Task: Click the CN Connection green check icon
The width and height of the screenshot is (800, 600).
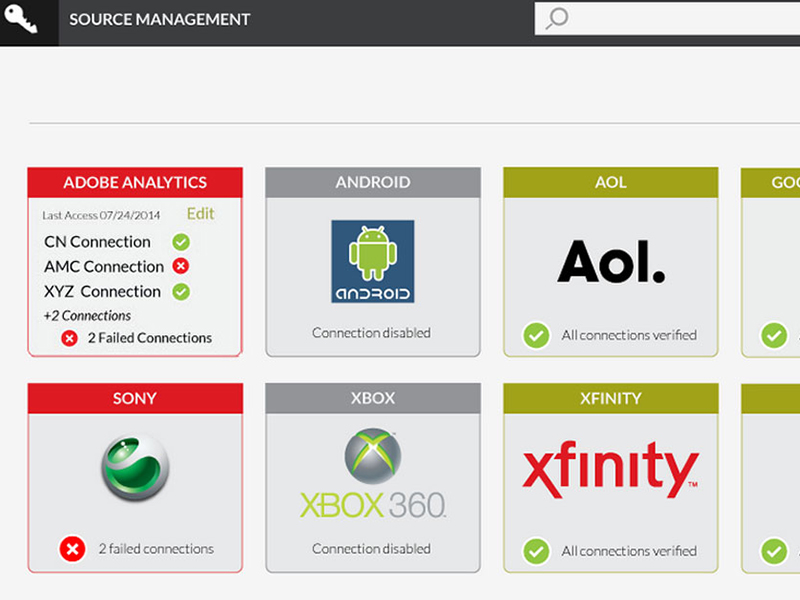Action: (x=181, y=242)
